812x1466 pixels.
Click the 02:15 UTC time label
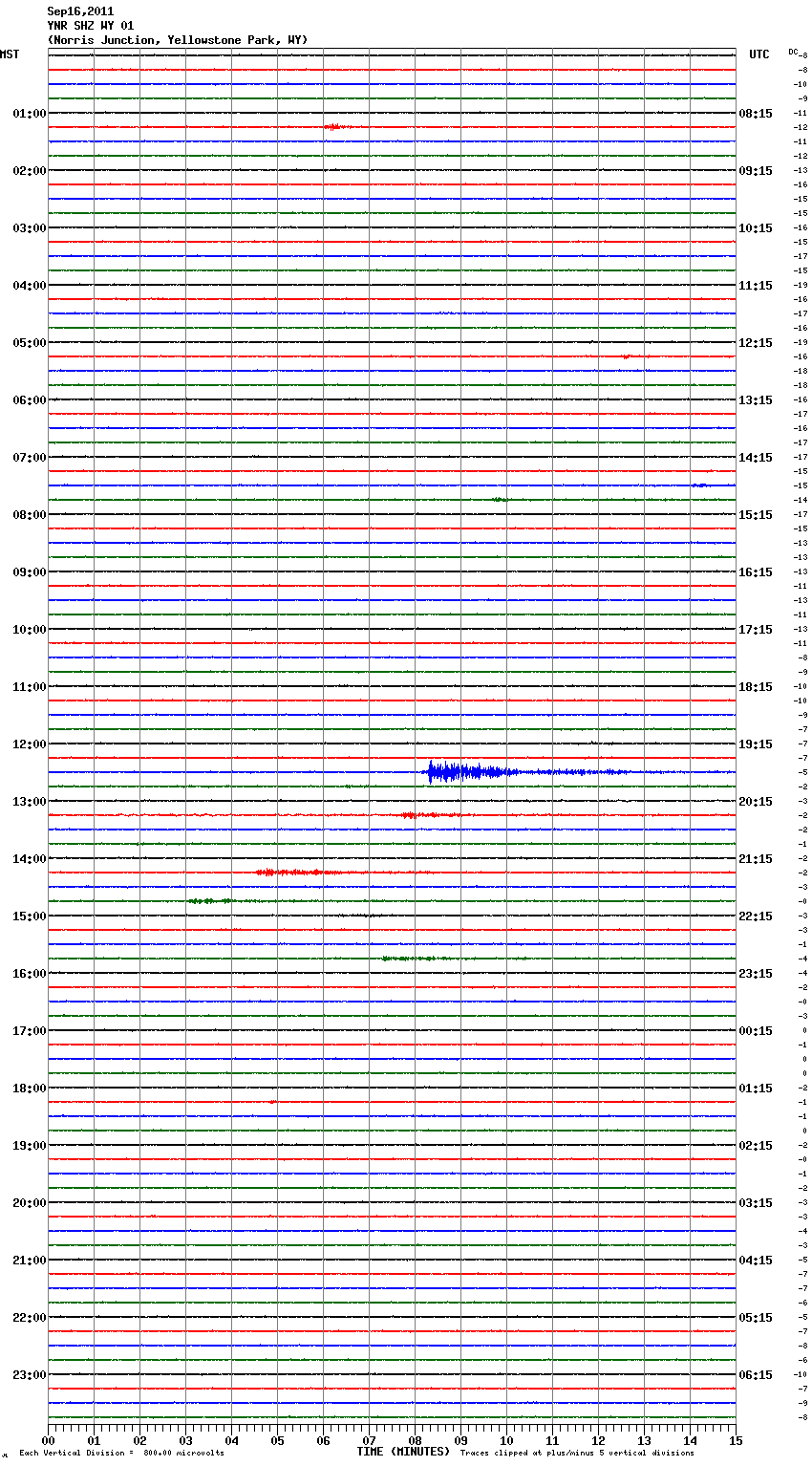tap(756, 1145)
